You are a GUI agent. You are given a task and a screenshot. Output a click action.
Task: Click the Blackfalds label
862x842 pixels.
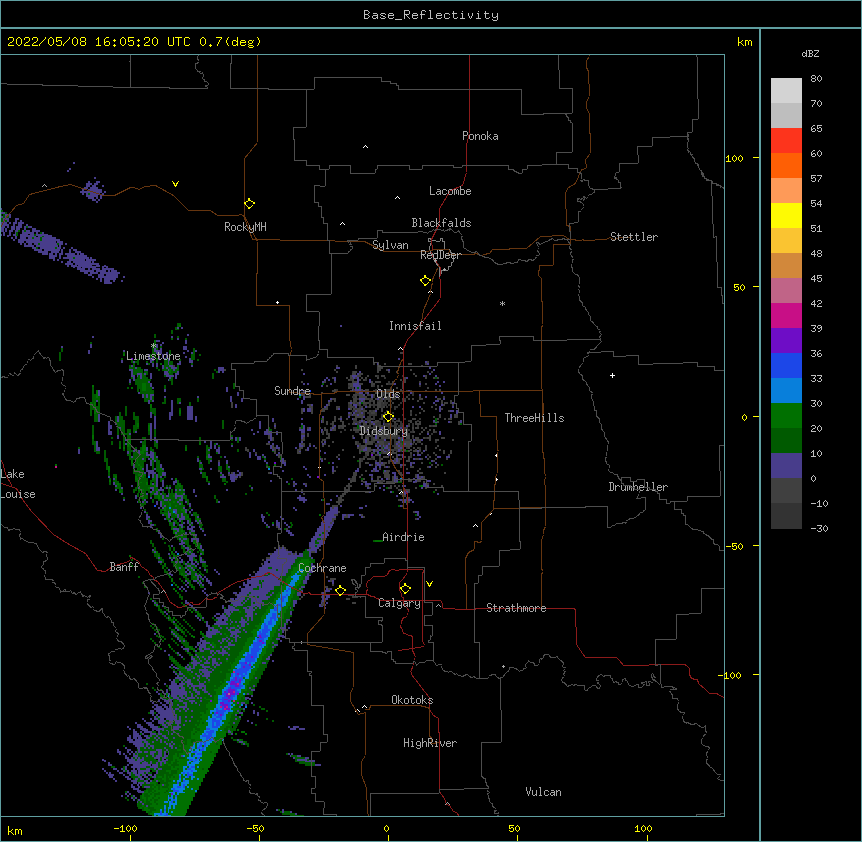point(441,223)
